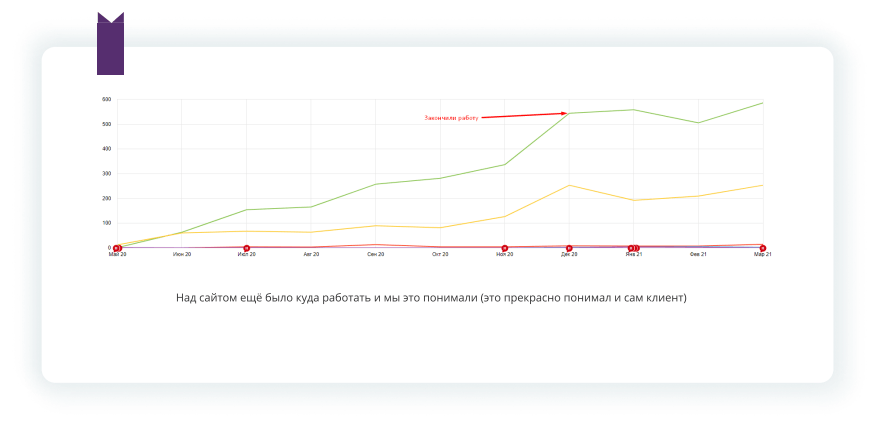Click the green line's point at Мар 21
The image size is (887, 432).
click(x=762, y=103)
